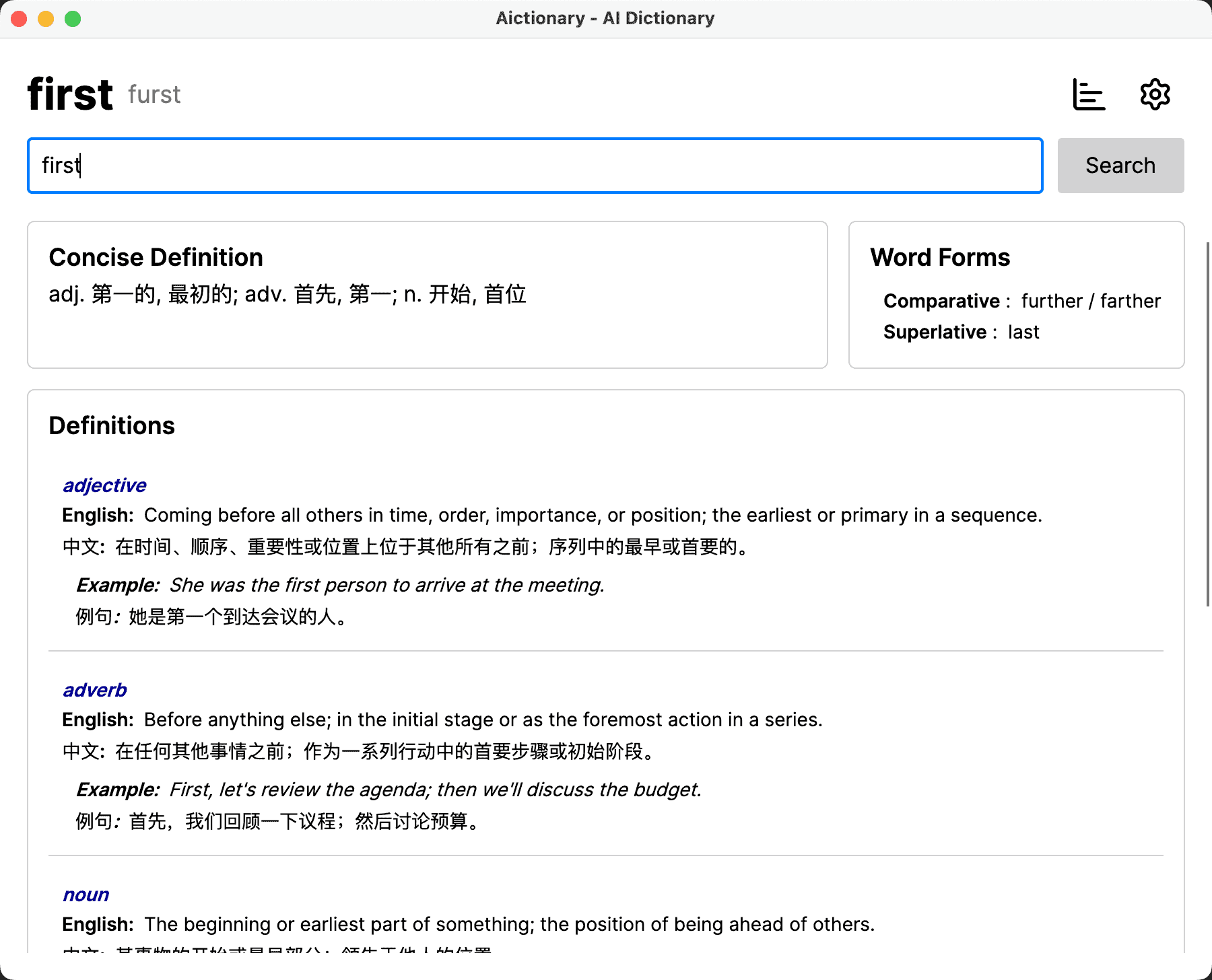Click the pronunciation text 'furst'

click(154, 95)
